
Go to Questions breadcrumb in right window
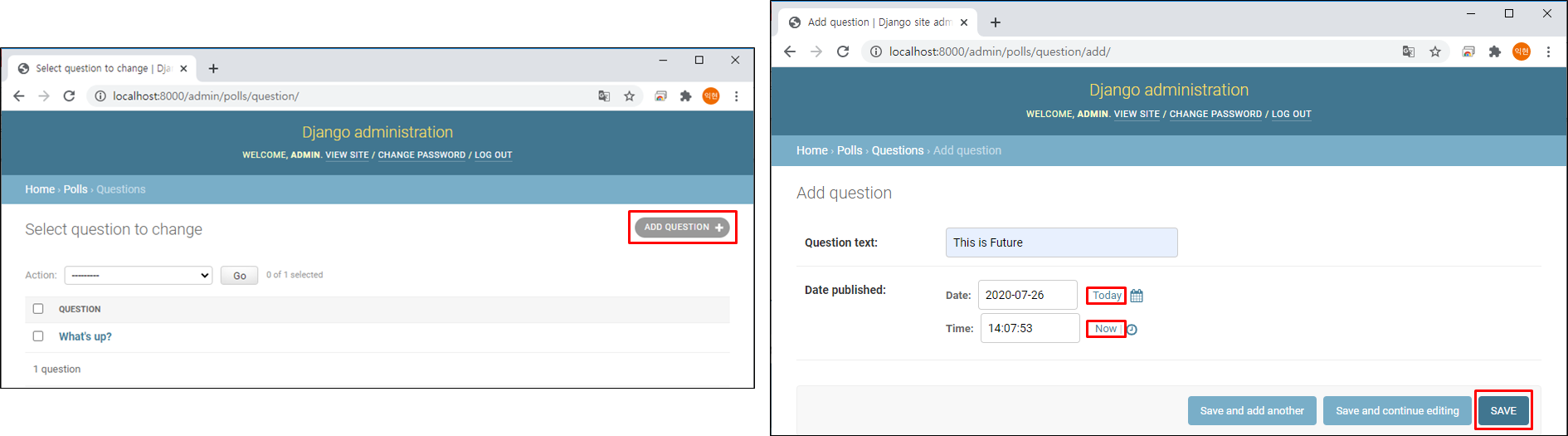(898, 150)
